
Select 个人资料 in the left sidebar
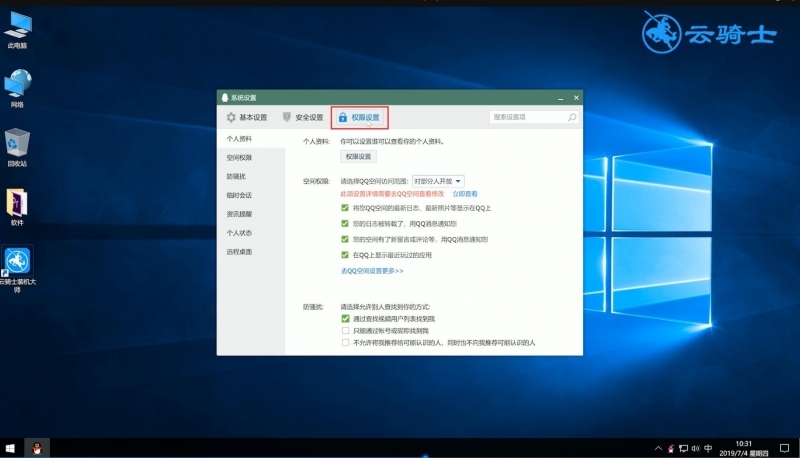pyautogui.click(x=251, y=139)
